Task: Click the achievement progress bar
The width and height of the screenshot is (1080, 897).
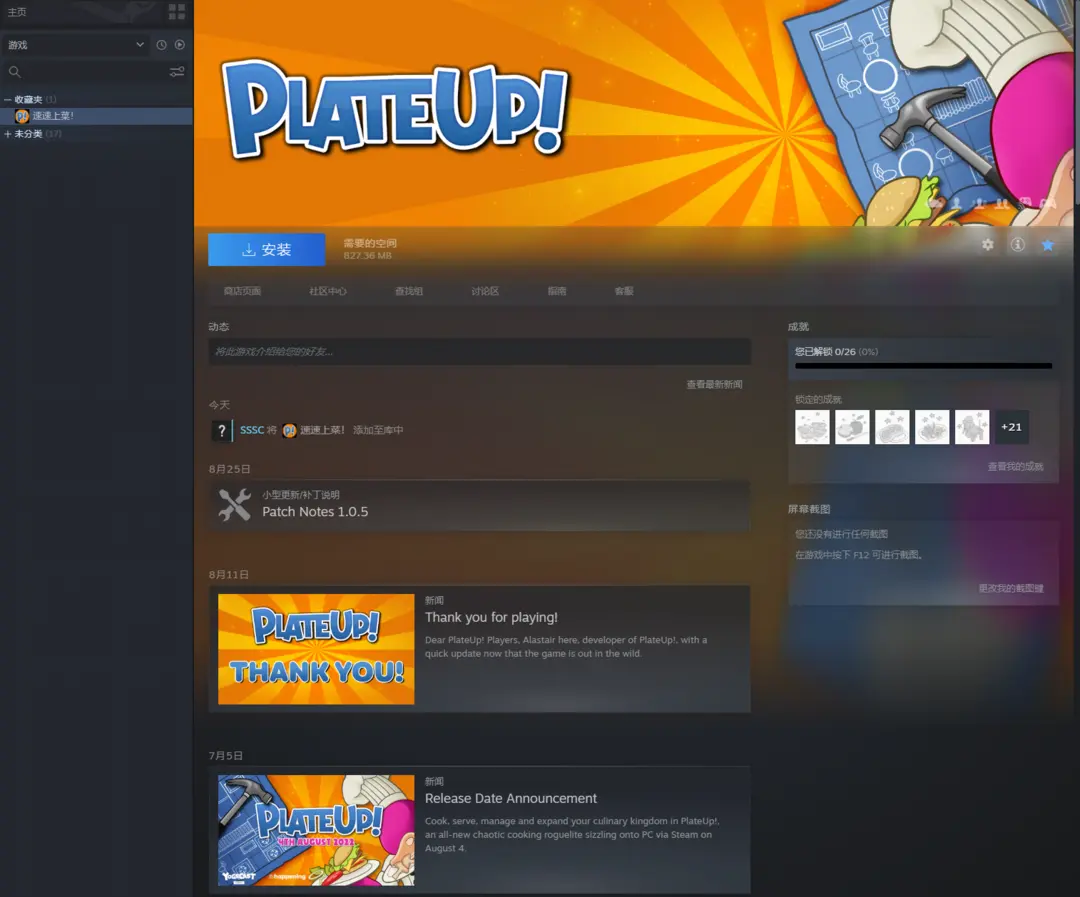Action: pos(924,366)
